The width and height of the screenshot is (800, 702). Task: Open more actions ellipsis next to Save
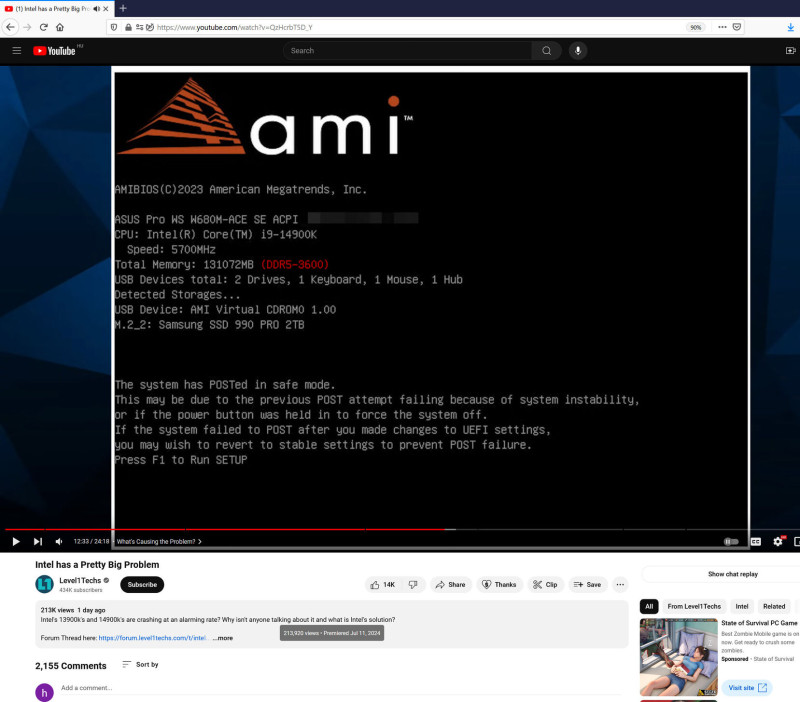(x=620, y=585)
